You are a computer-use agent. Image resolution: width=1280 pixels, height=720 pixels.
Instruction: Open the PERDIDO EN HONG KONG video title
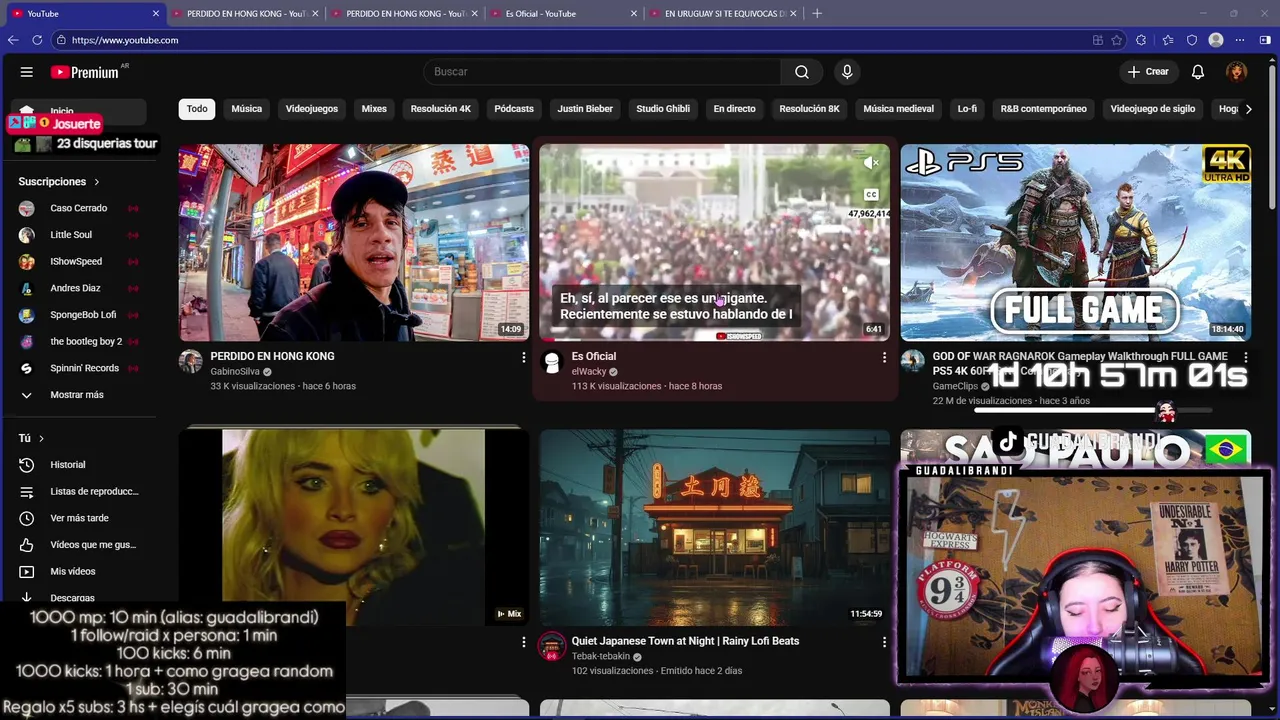pos(272,356)
